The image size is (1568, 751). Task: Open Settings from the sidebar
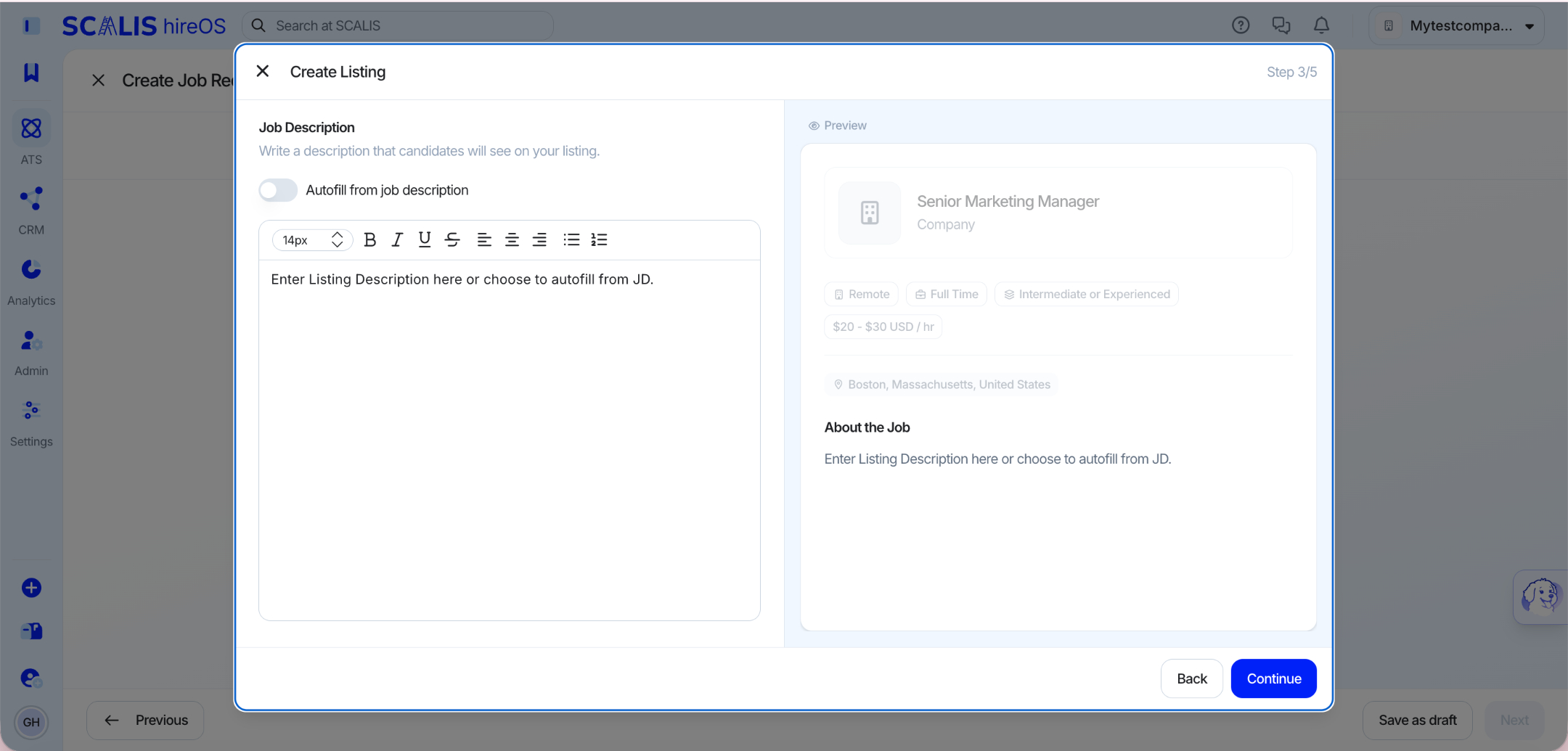pos(31,423)
